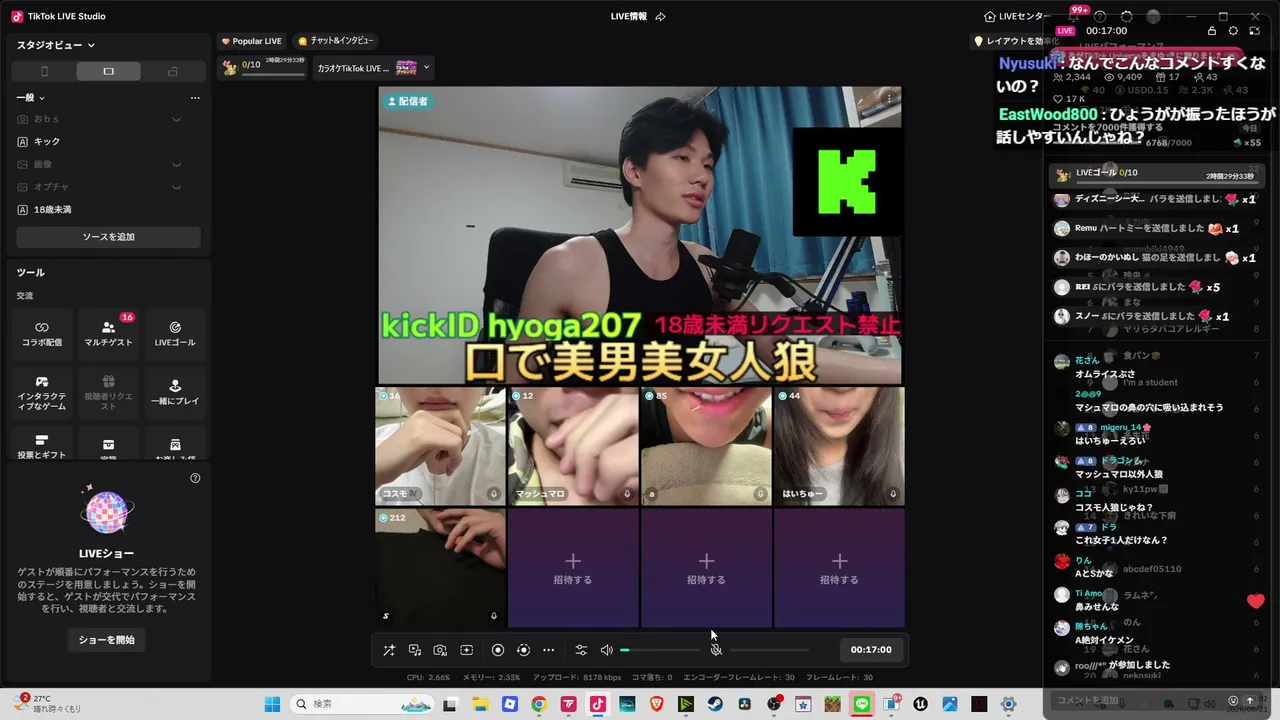Open the 一緒にプレイ tool
Screen dimensions: 1280x720
click(x=175, y=393)
